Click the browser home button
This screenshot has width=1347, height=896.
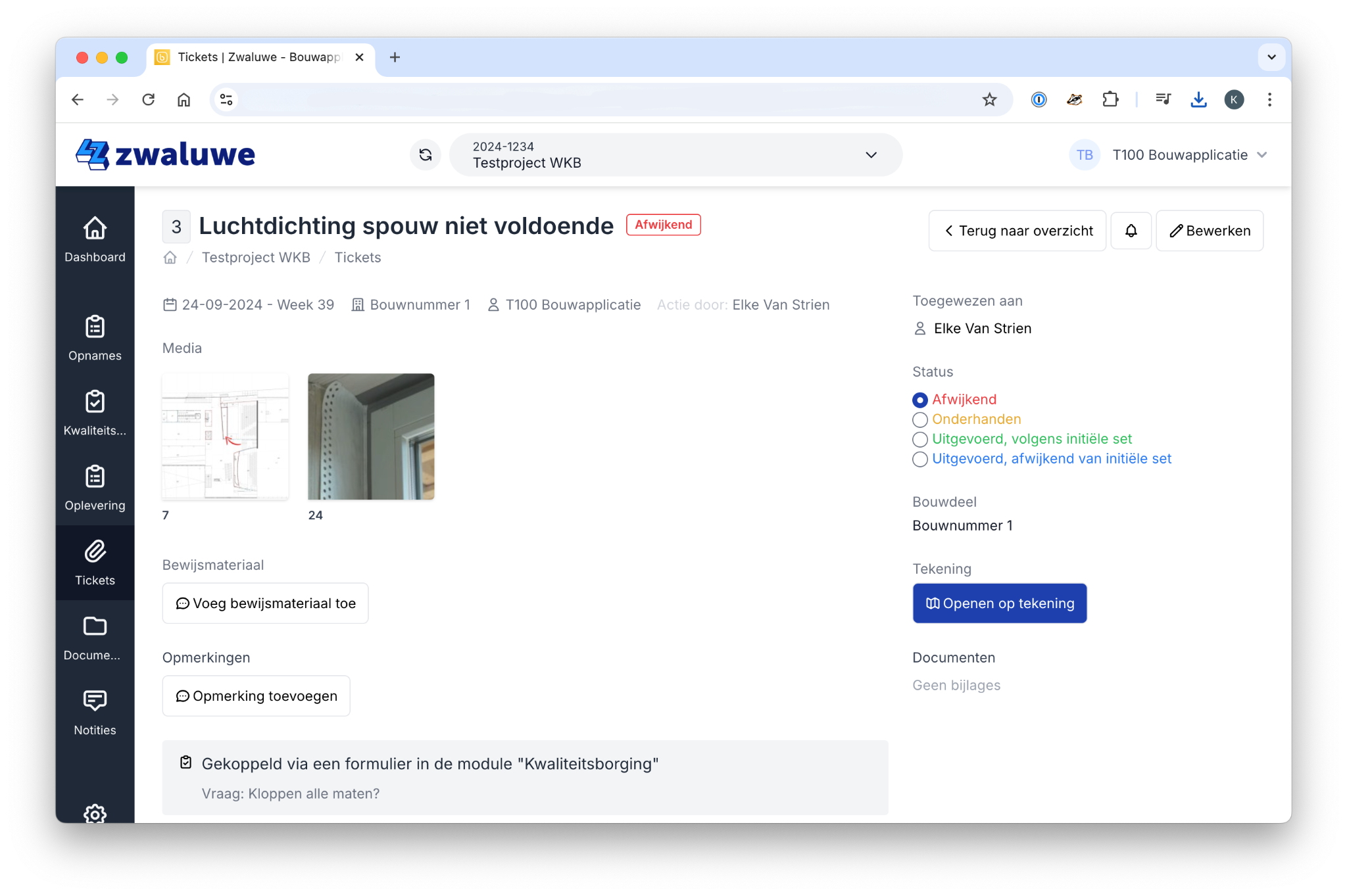[x=184, y=99]
